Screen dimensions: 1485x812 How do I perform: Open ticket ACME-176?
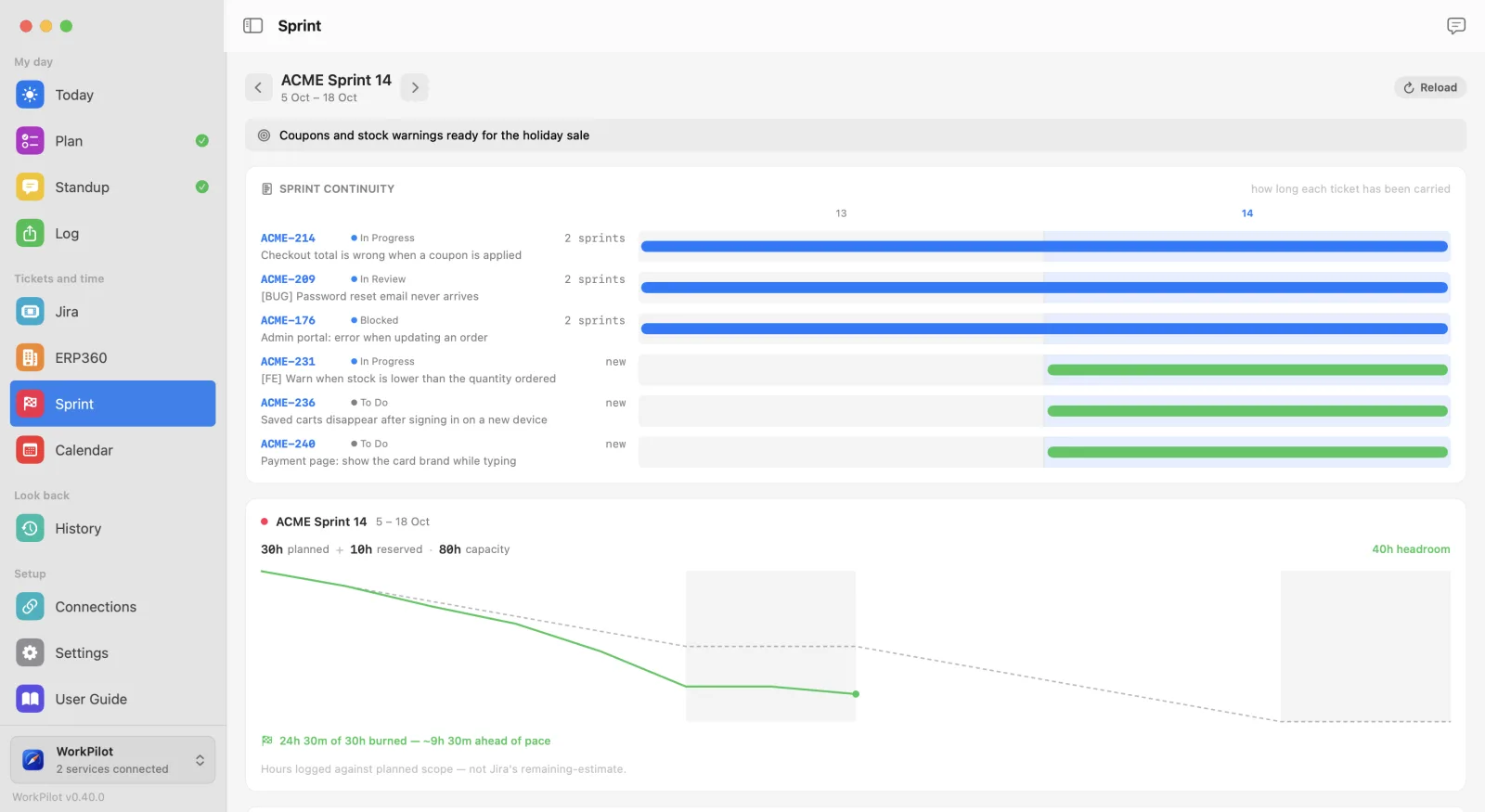288,321
